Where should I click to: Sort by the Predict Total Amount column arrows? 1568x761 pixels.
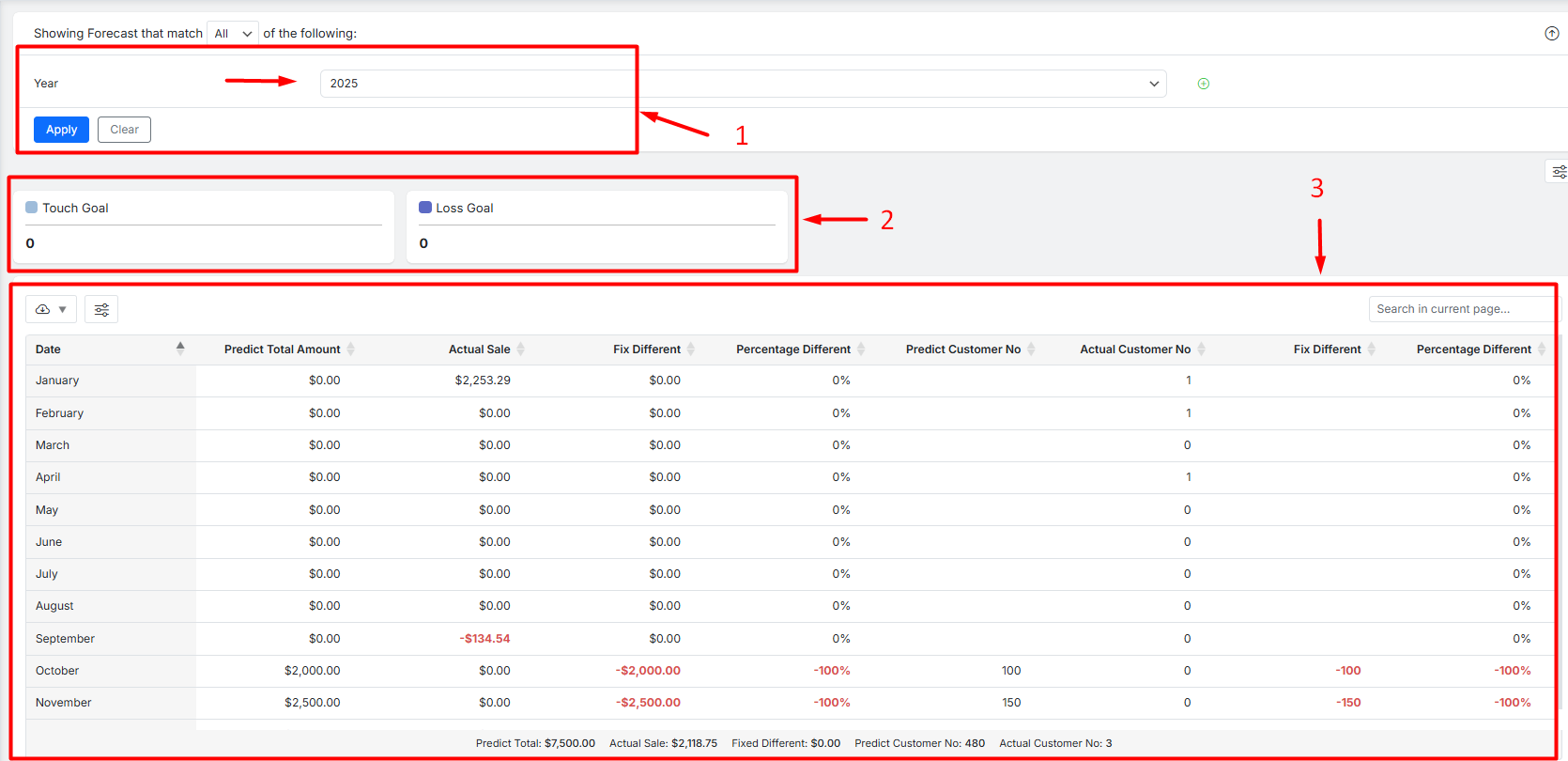(x=350, y=349)
